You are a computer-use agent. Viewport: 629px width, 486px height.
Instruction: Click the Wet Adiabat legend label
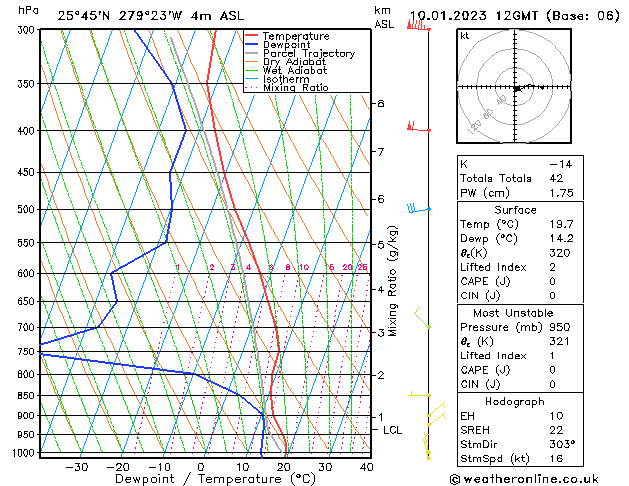pyautogui.click(x=295, y=71)
